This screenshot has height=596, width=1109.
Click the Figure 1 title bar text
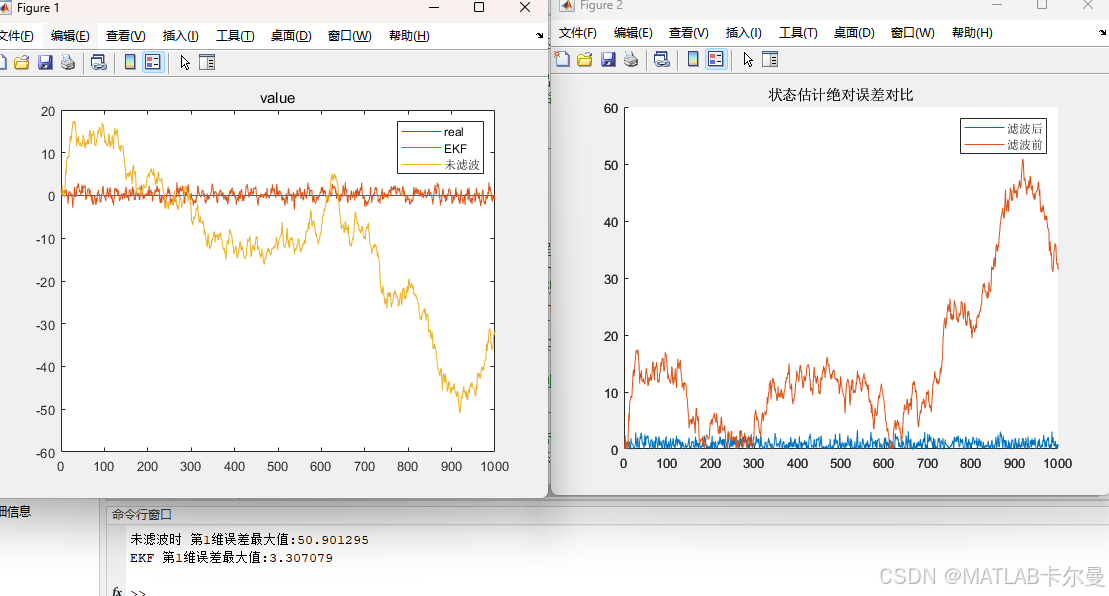pyautogui.click(x=38, y=8)
